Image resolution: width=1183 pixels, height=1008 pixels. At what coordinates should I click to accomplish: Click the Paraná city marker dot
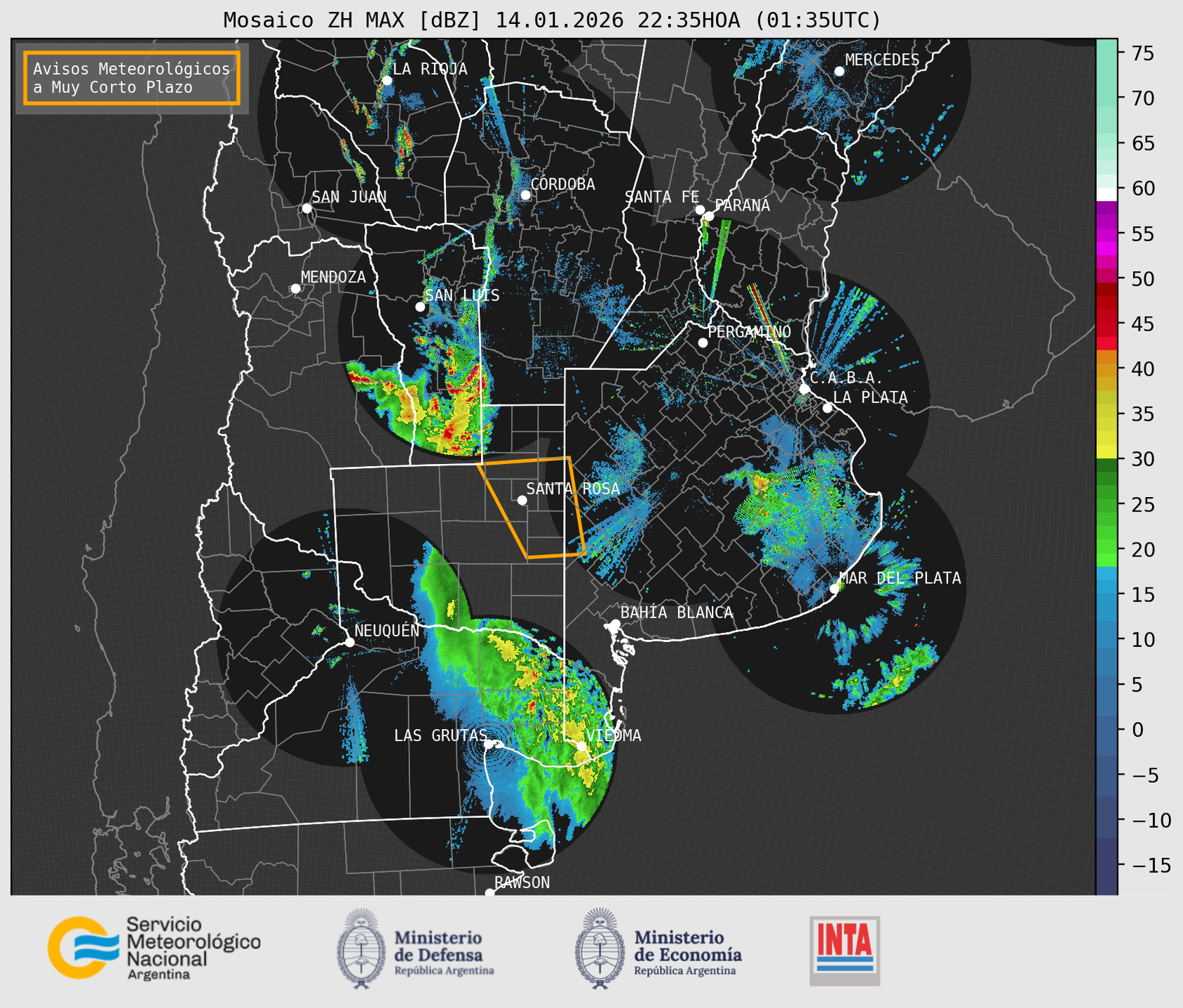[x=709, y=216]
